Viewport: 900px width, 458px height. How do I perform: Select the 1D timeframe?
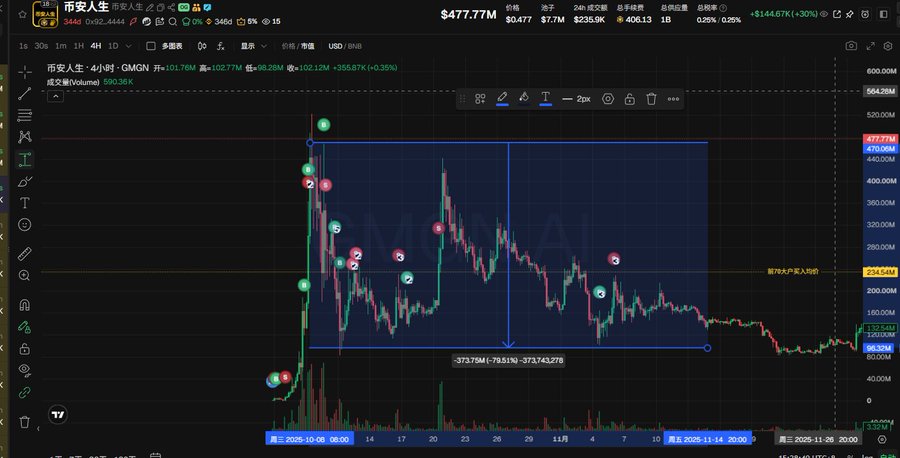pyautogui.click(x=113, y=46)
